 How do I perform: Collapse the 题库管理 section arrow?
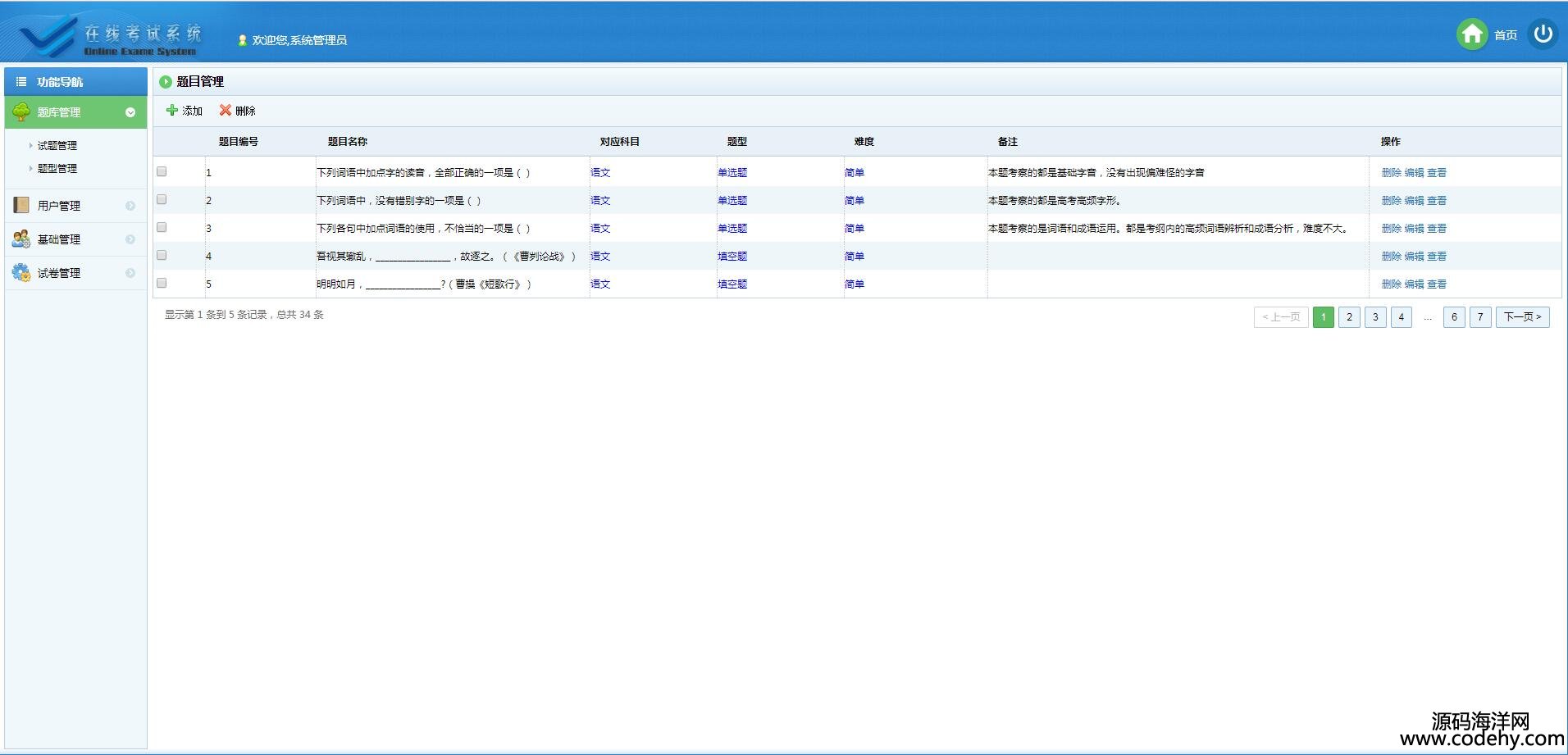click(x=130, y=112)
